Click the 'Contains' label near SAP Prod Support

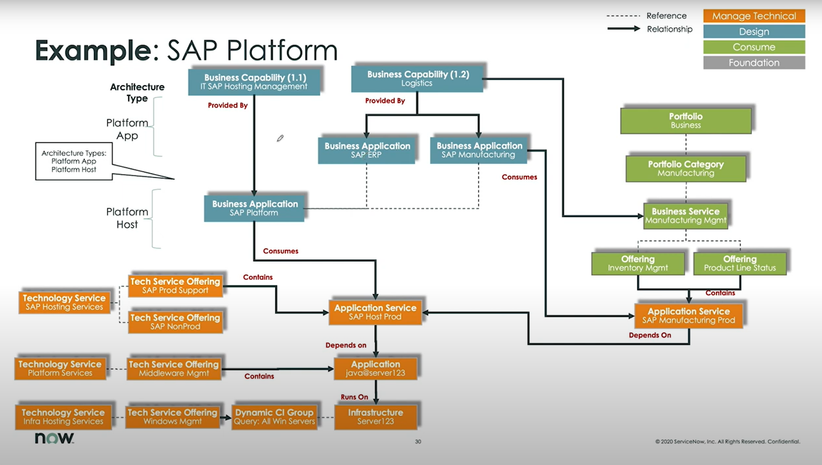point(258,277)
